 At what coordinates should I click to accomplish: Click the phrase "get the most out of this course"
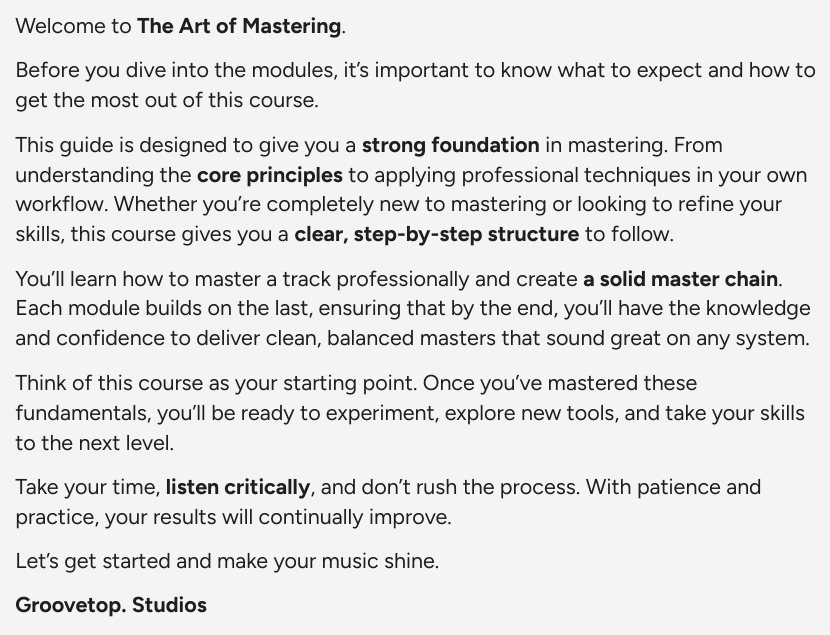point(165,101)
